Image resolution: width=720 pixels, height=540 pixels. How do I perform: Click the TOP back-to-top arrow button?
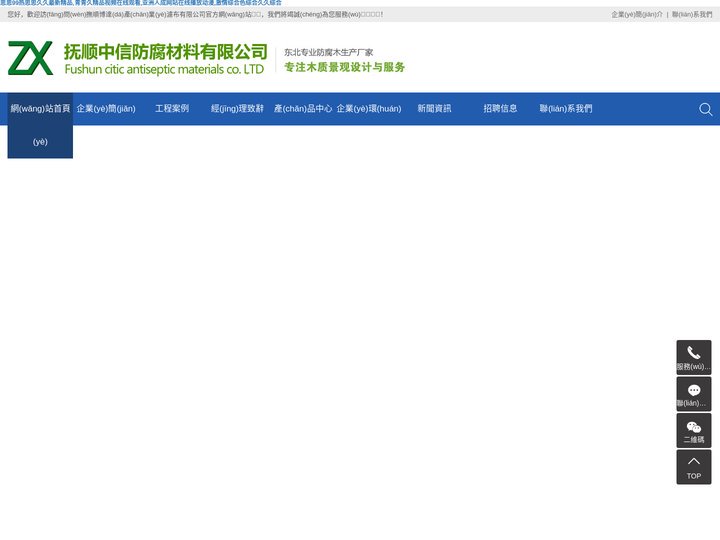pyautogui.click(x=693, y=467)
